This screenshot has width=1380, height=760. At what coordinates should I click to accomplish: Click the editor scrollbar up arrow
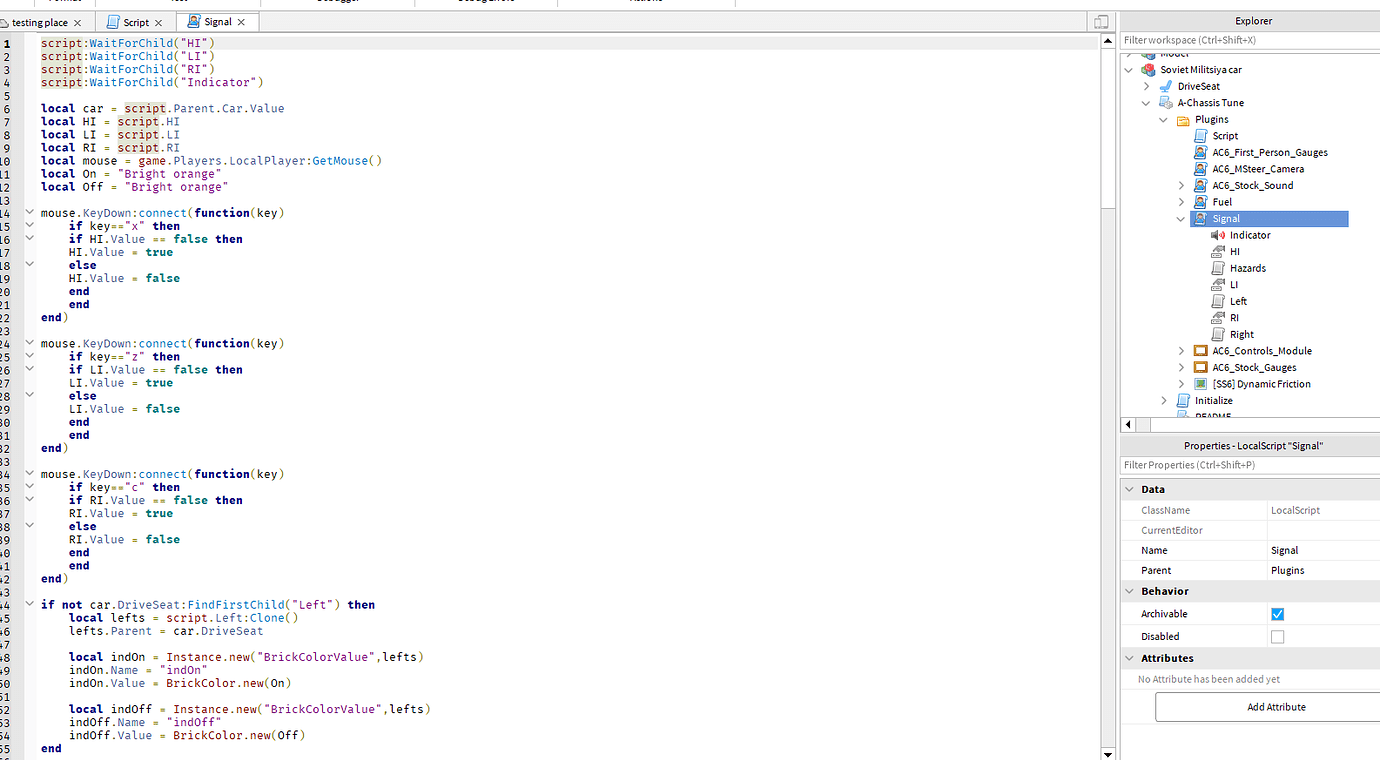(1107, 40)
